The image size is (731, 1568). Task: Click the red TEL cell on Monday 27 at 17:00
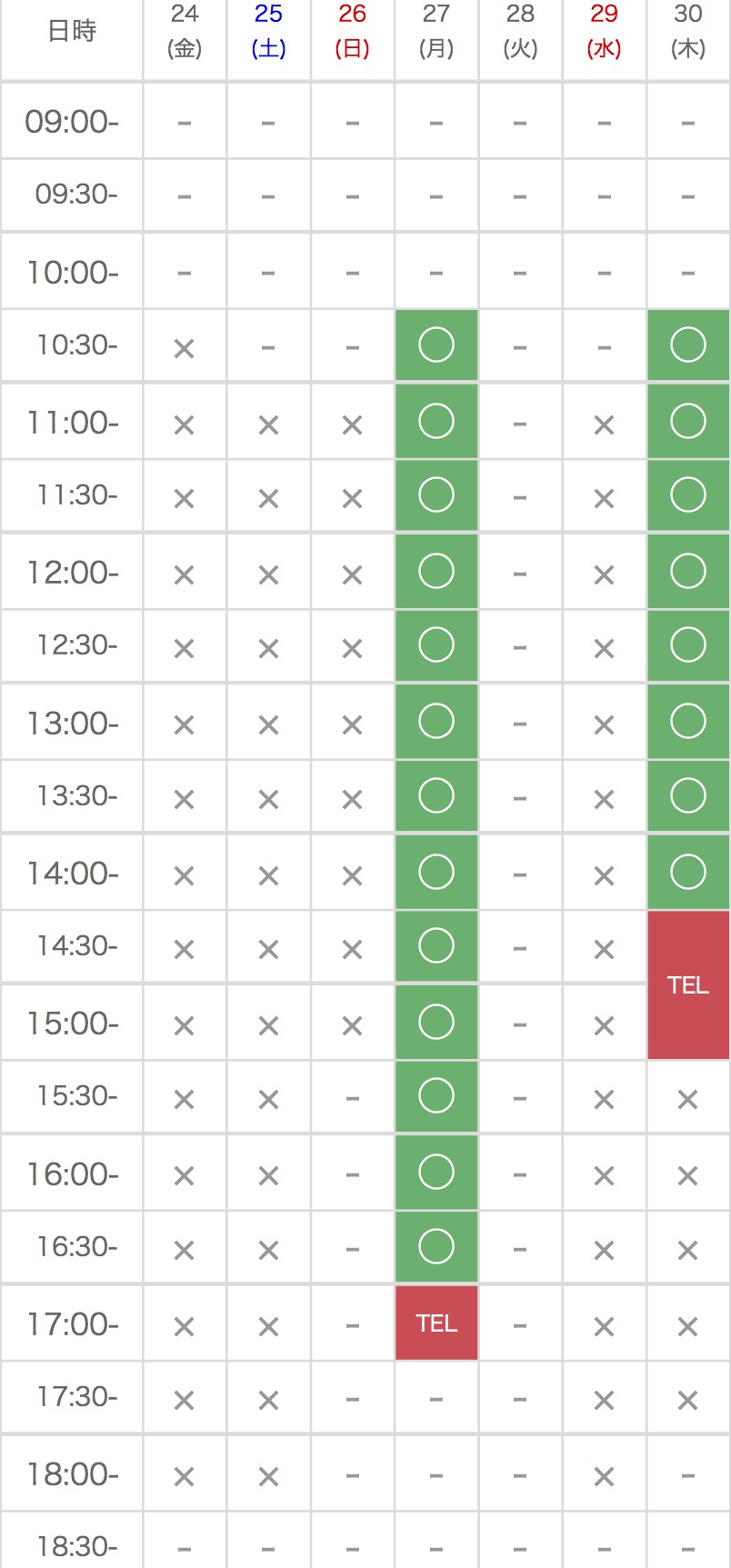(x=436, y=1323)
